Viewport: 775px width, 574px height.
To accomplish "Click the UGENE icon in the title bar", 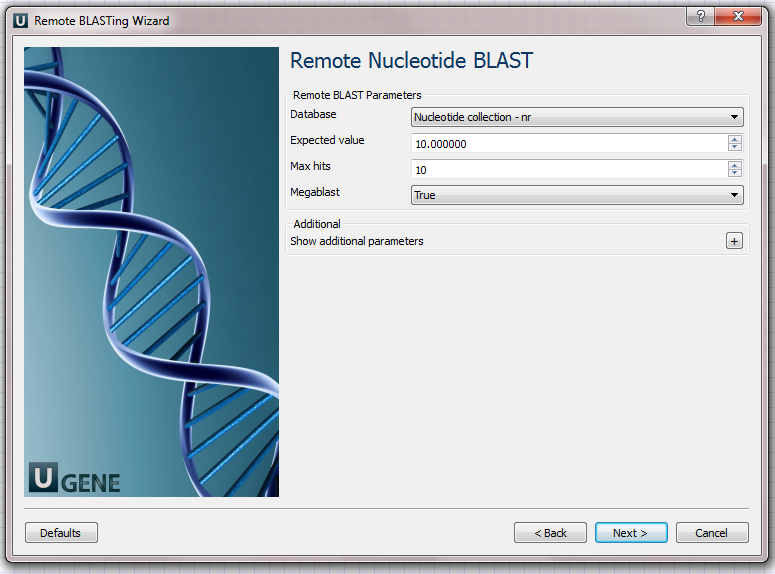I will point(21,21).
